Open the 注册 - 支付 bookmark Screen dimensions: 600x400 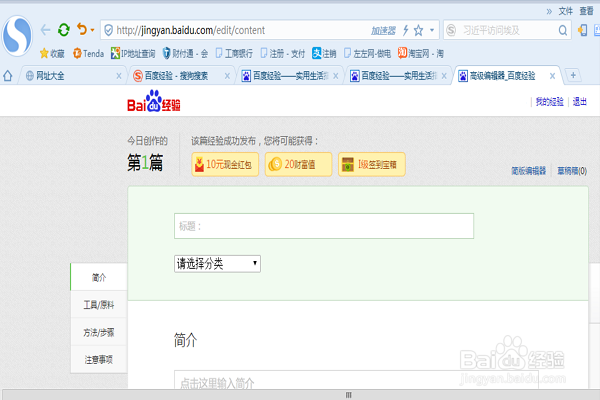click(x=283, y=54)
